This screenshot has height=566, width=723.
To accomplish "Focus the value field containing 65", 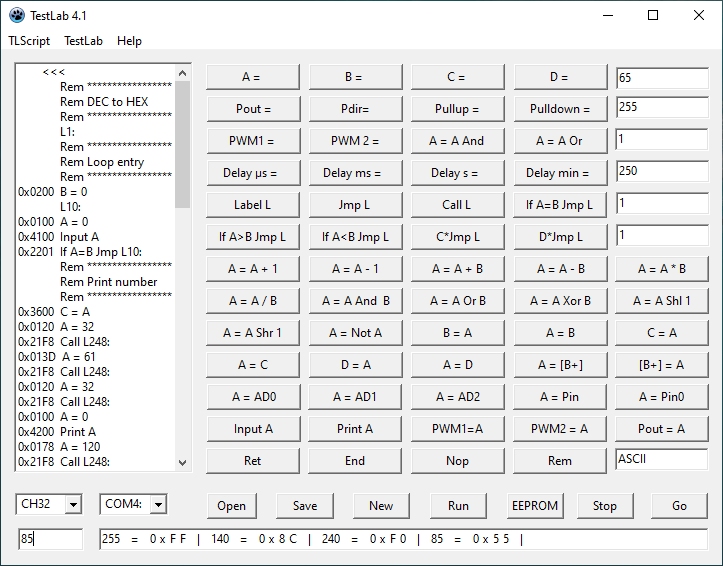I will (661, 78).
